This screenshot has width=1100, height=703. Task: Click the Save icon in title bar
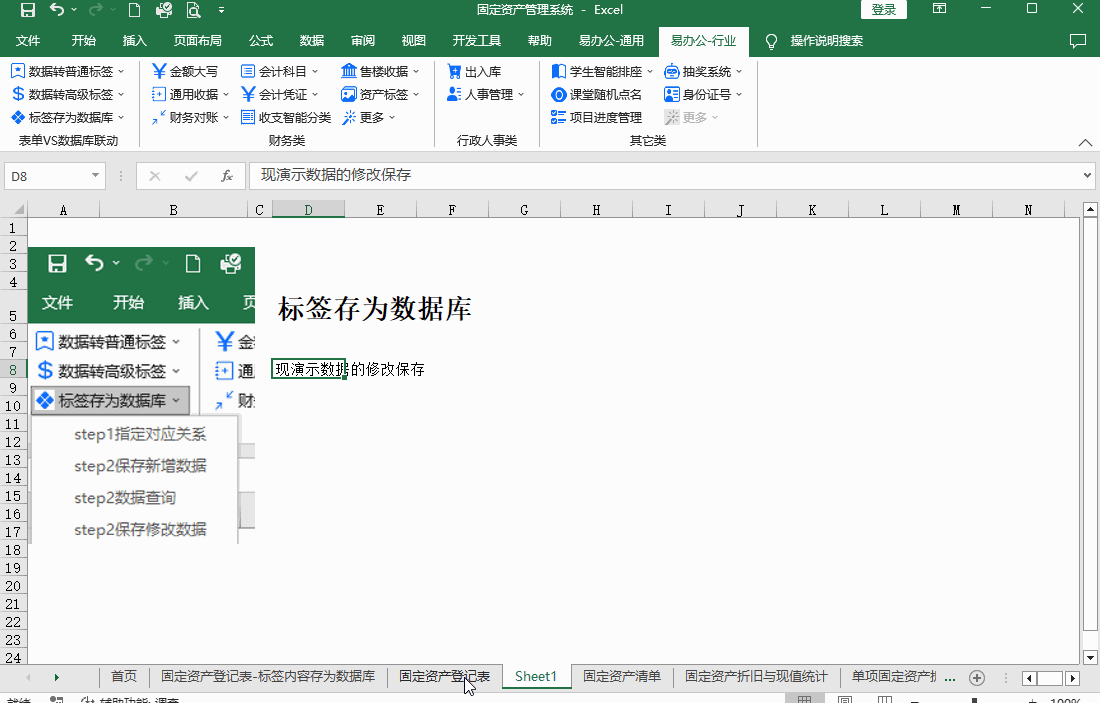click(27, 10)
